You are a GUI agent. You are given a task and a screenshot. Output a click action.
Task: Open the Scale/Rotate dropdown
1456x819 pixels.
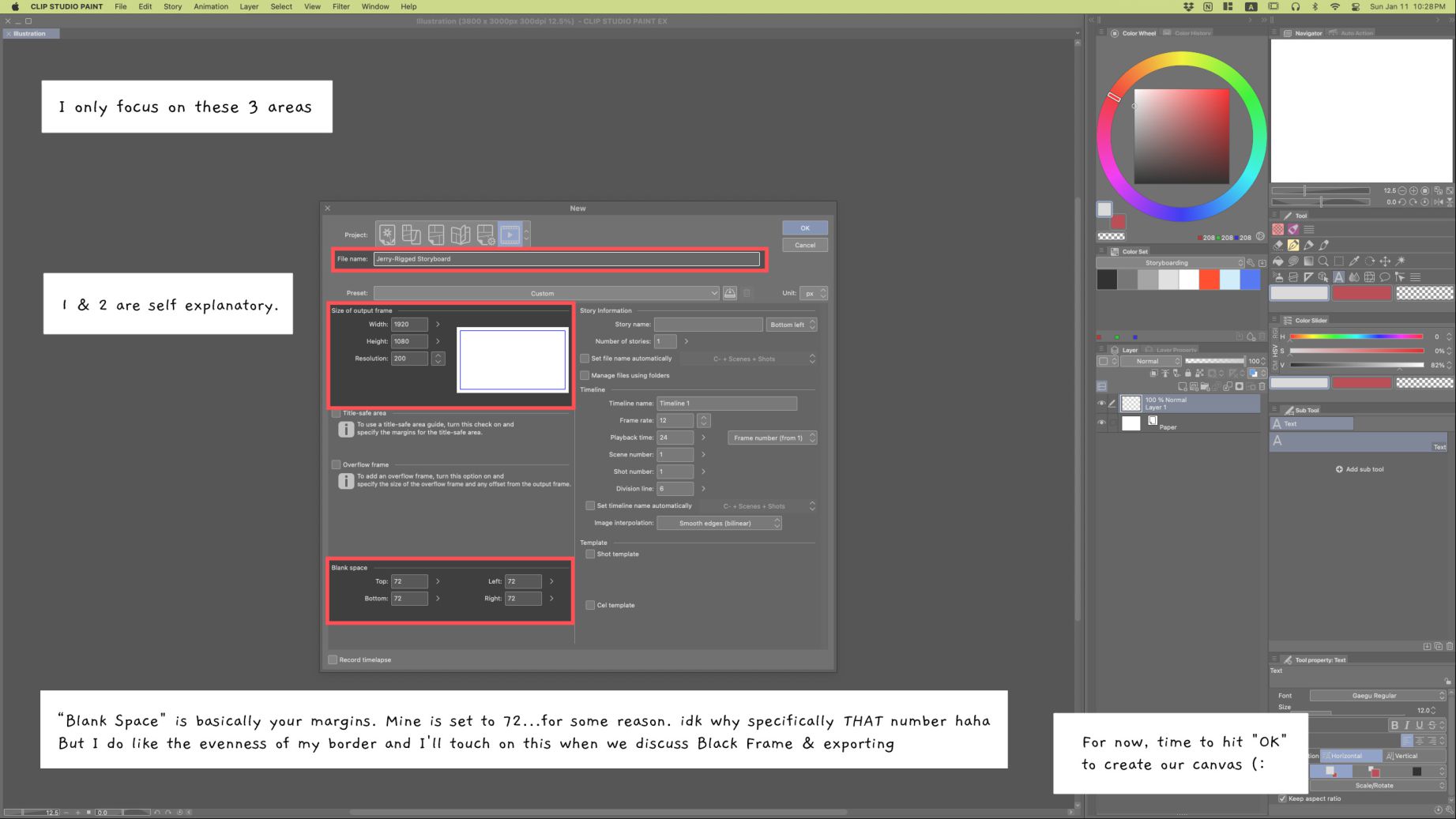coord(1378,786)
